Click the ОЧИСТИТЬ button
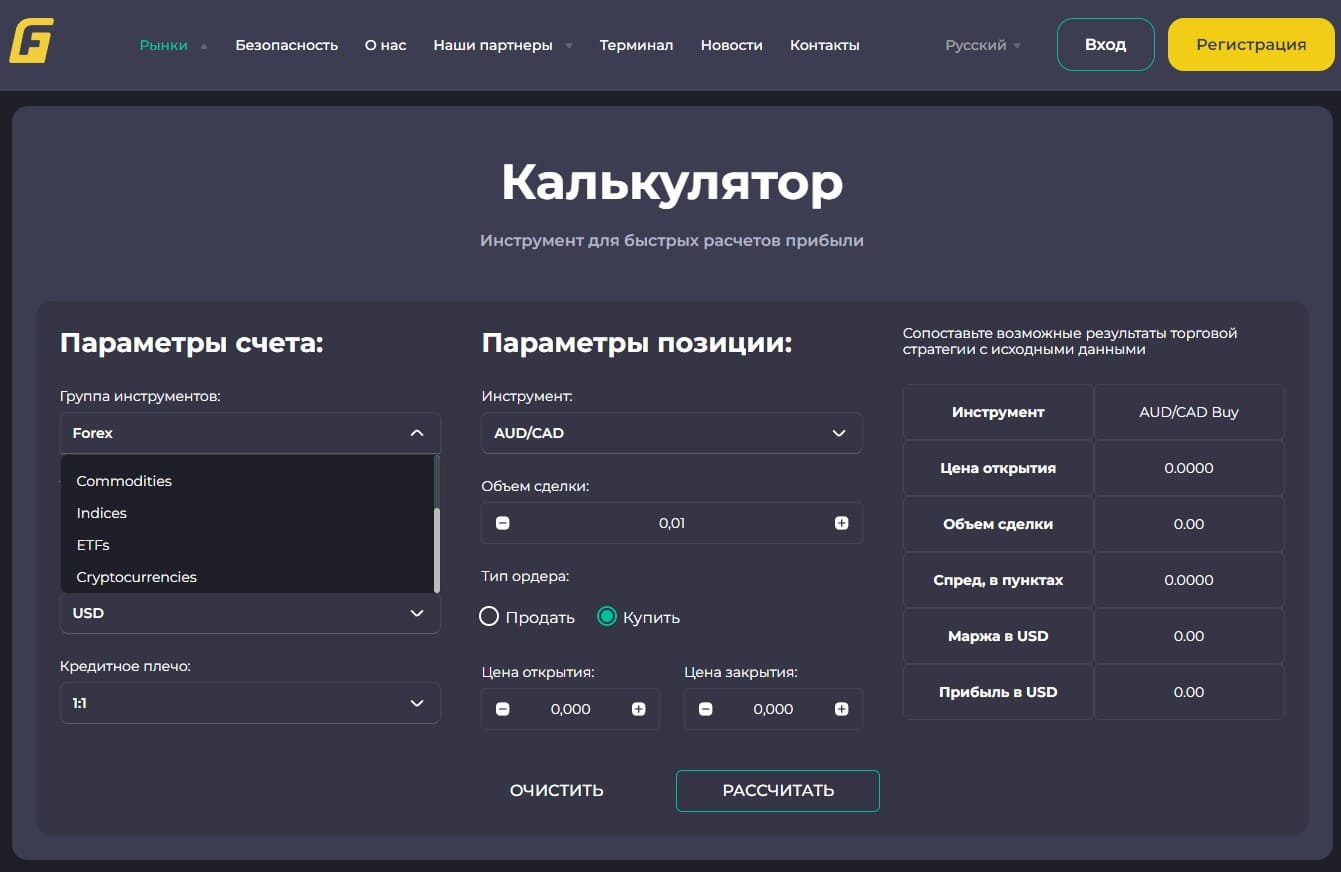 (x=556, y=790)
